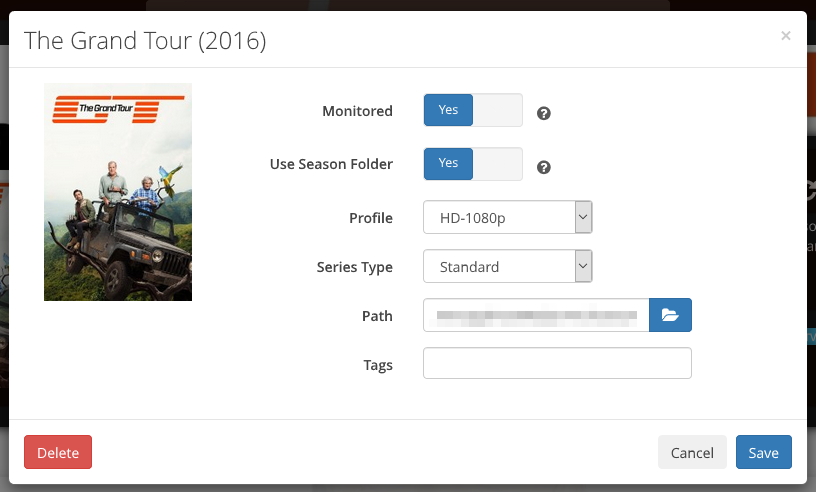Image resolution: width=816 pixels, height=492 pixels.
Task: Click the empty off side of Monitored switch
Action: (498, 110)
